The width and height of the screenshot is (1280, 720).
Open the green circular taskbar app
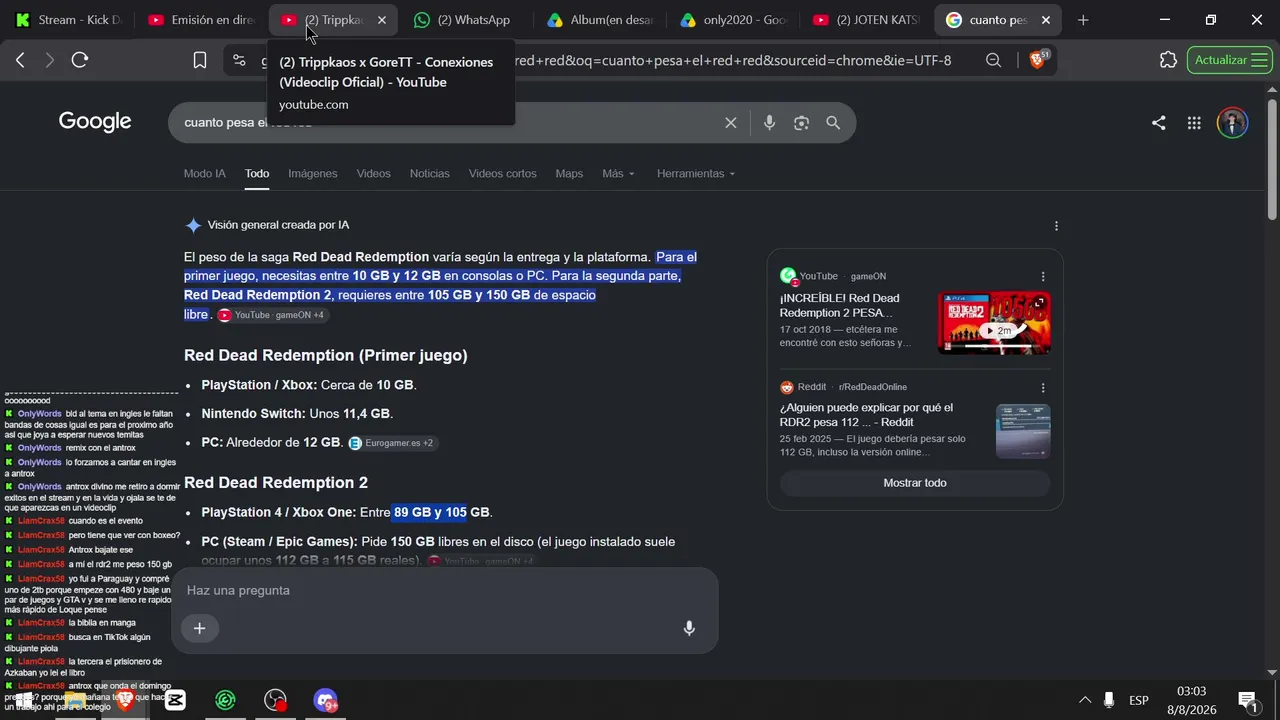(x=225, y=700)
